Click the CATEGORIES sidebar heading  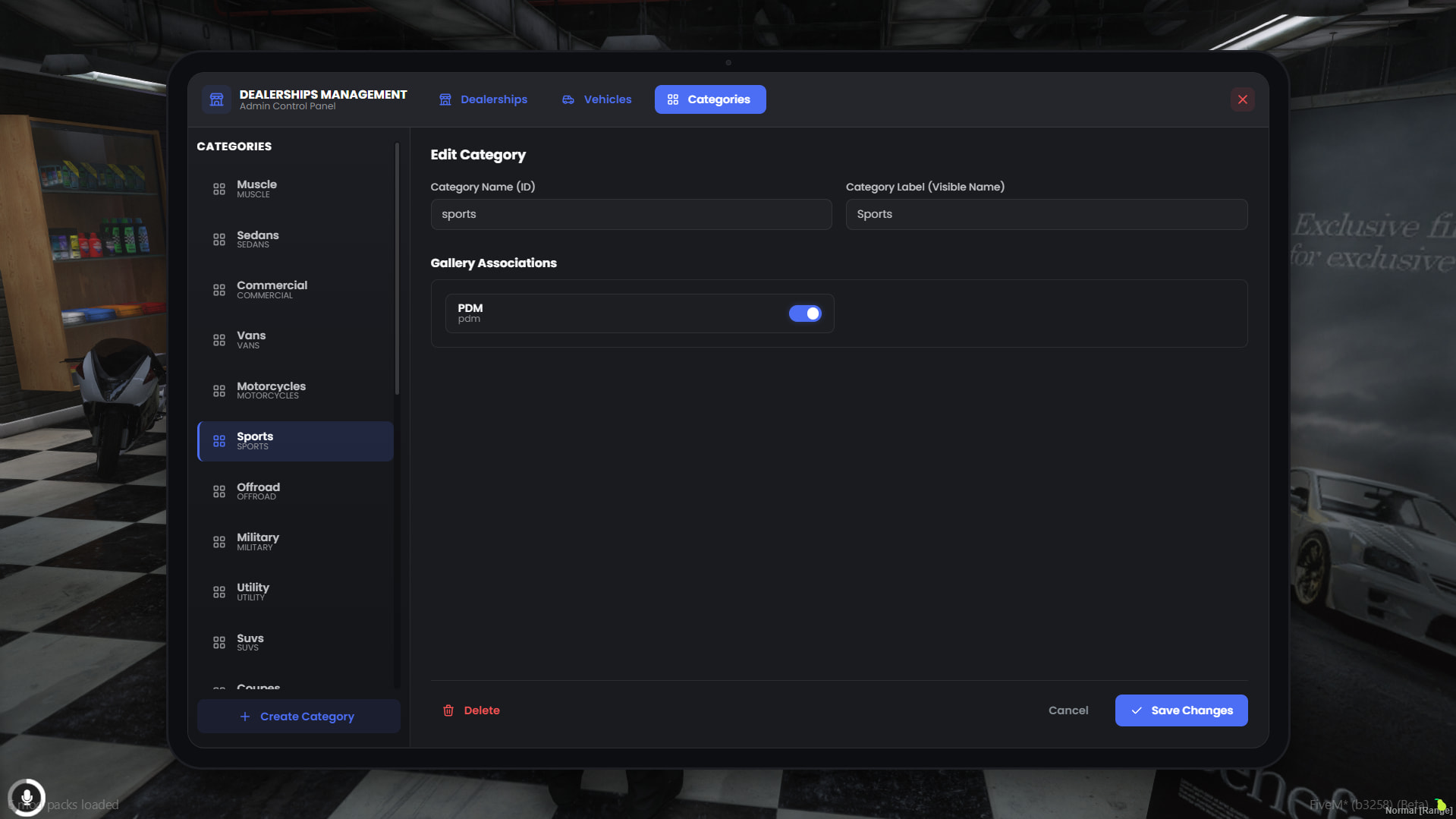pyautogui.click(x=234, y=146)
